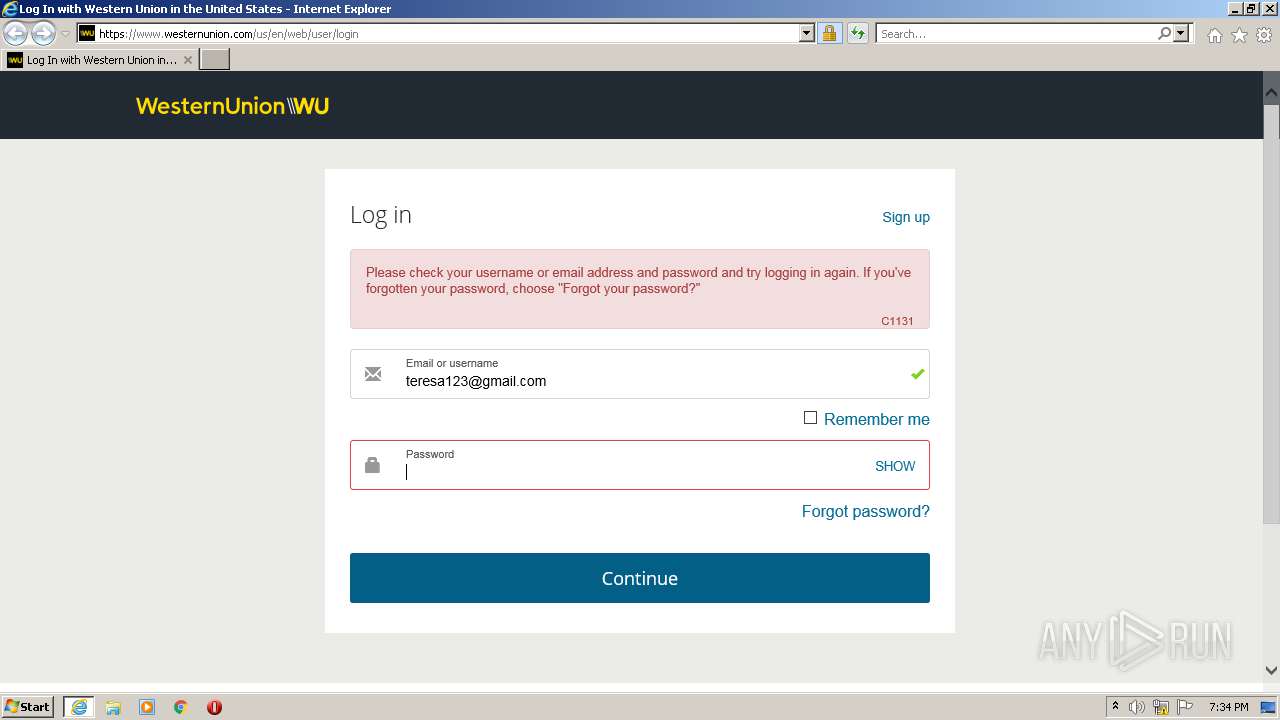Click the action center flag tray icon
Screen dimensions: 1280x720
1185,707
